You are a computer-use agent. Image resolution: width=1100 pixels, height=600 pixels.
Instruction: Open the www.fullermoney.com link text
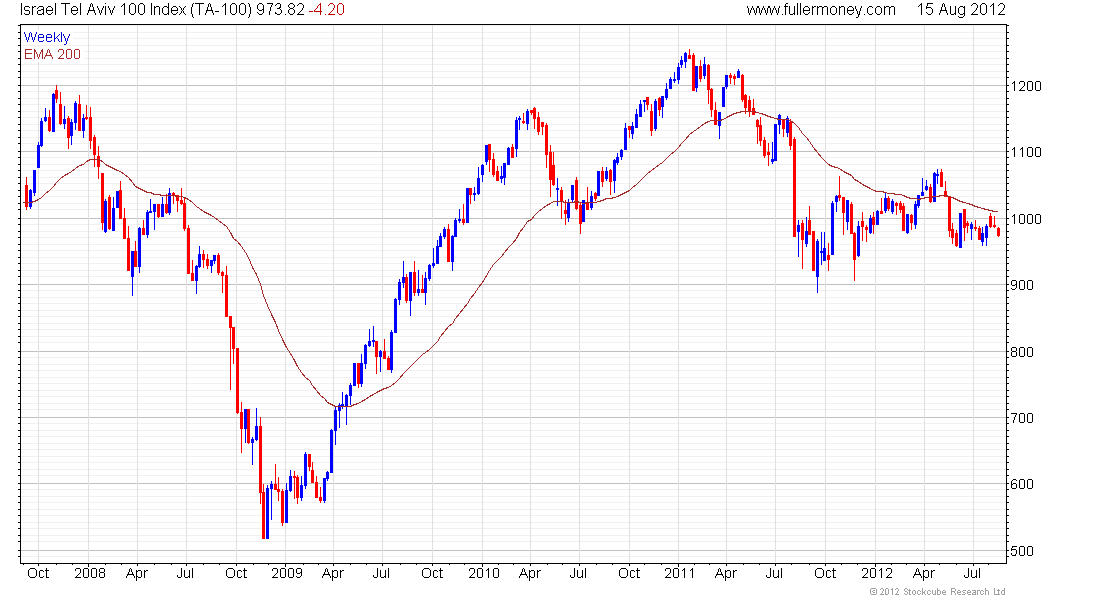point(821,10)
